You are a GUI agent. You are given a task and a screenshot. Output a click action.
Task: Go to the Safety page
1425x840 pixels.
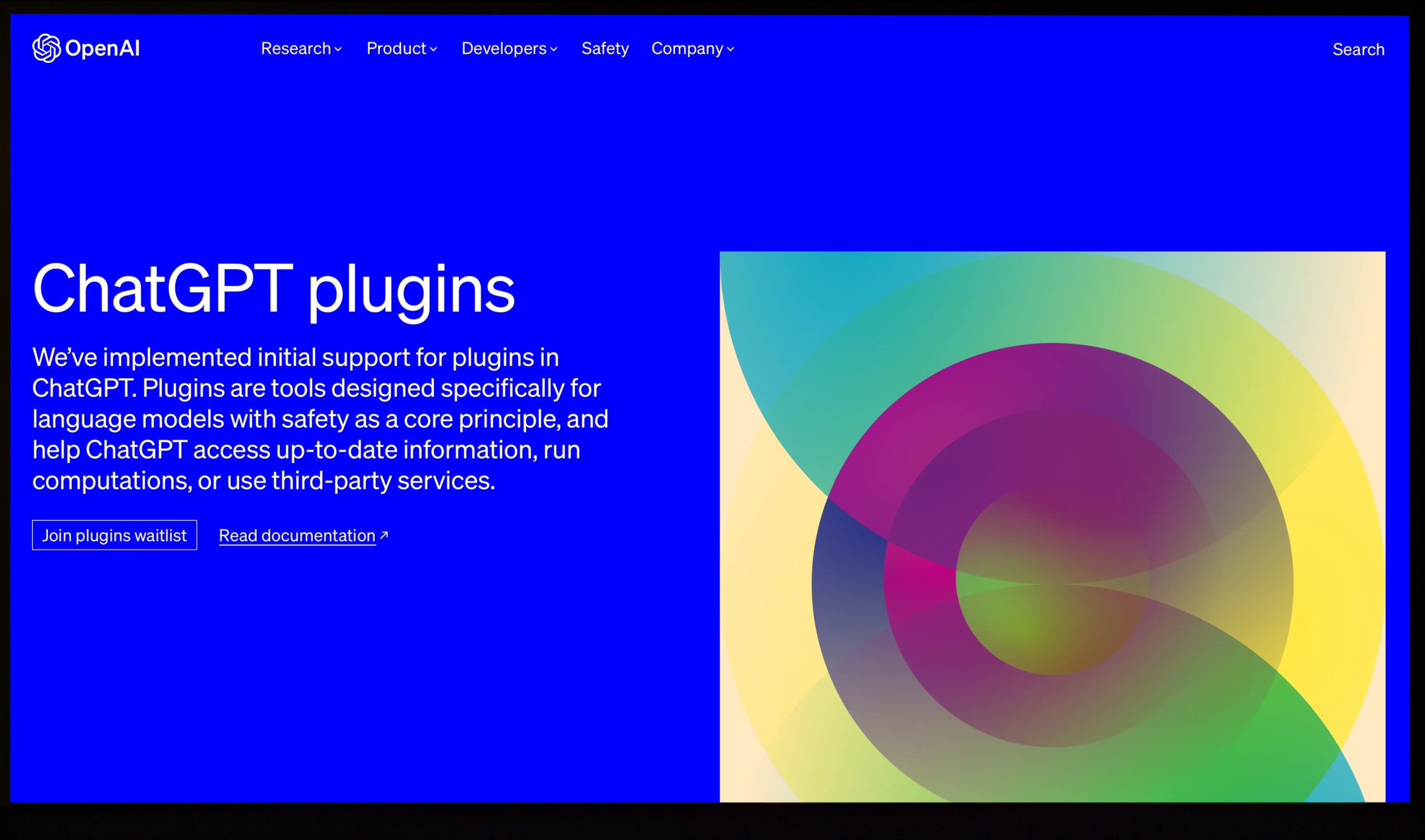coord(605,48)
